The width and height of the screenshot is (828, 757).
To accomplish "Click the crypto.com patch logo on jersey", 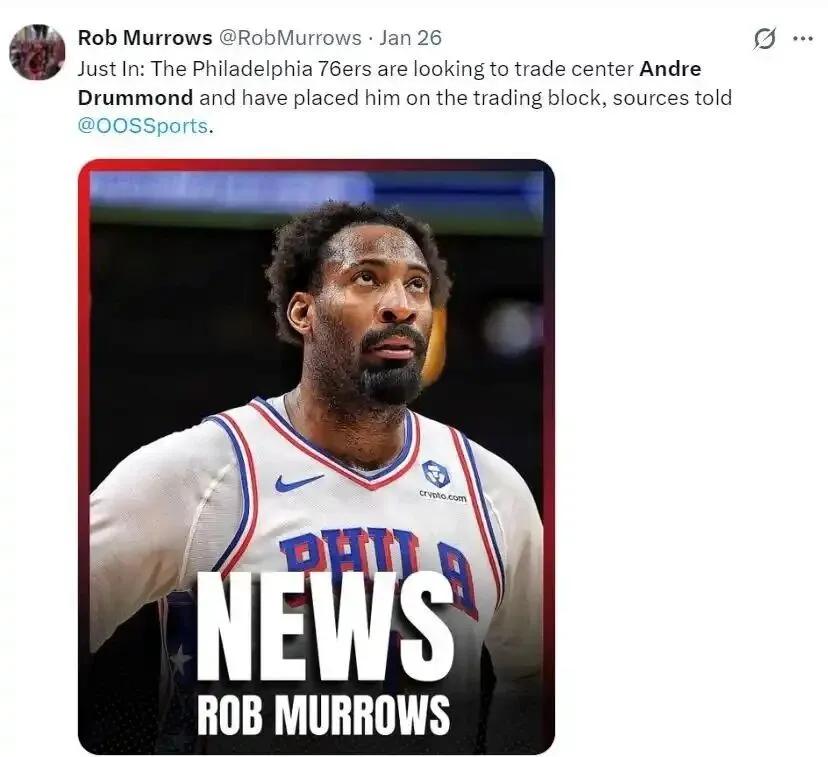I will coord(436,474).
